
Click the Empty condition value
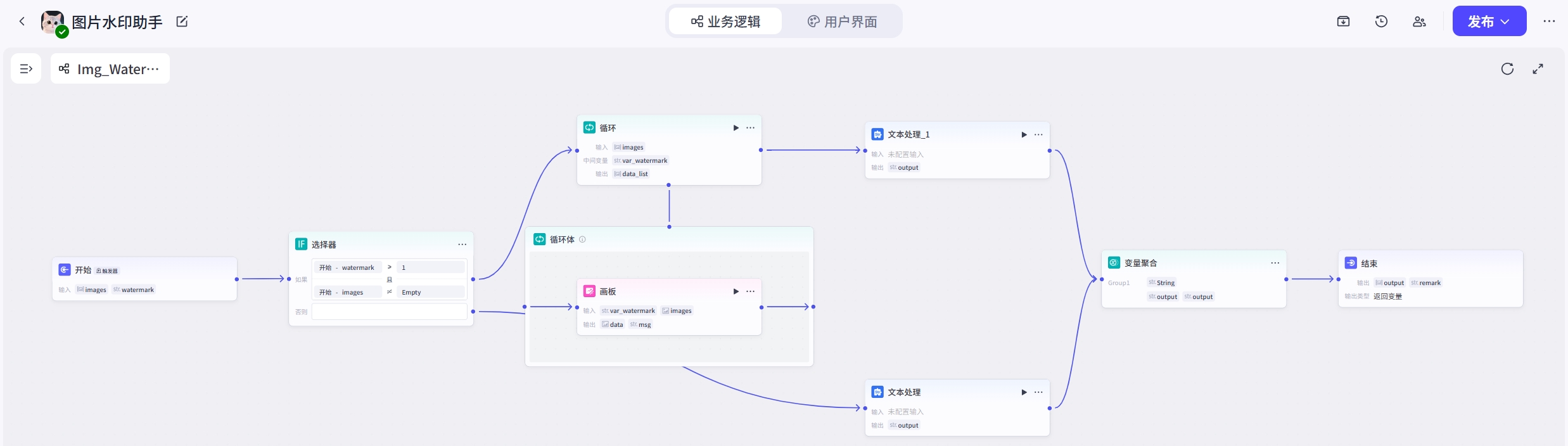(431, 292)
